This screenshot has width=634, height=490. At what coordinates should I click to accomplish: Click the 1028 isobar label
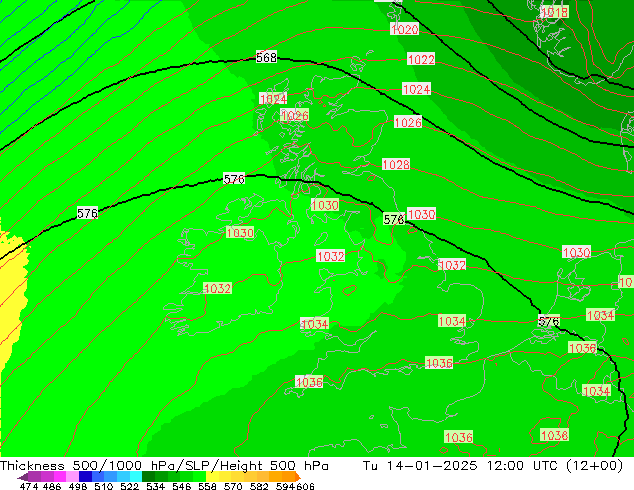tap(396, 165)
